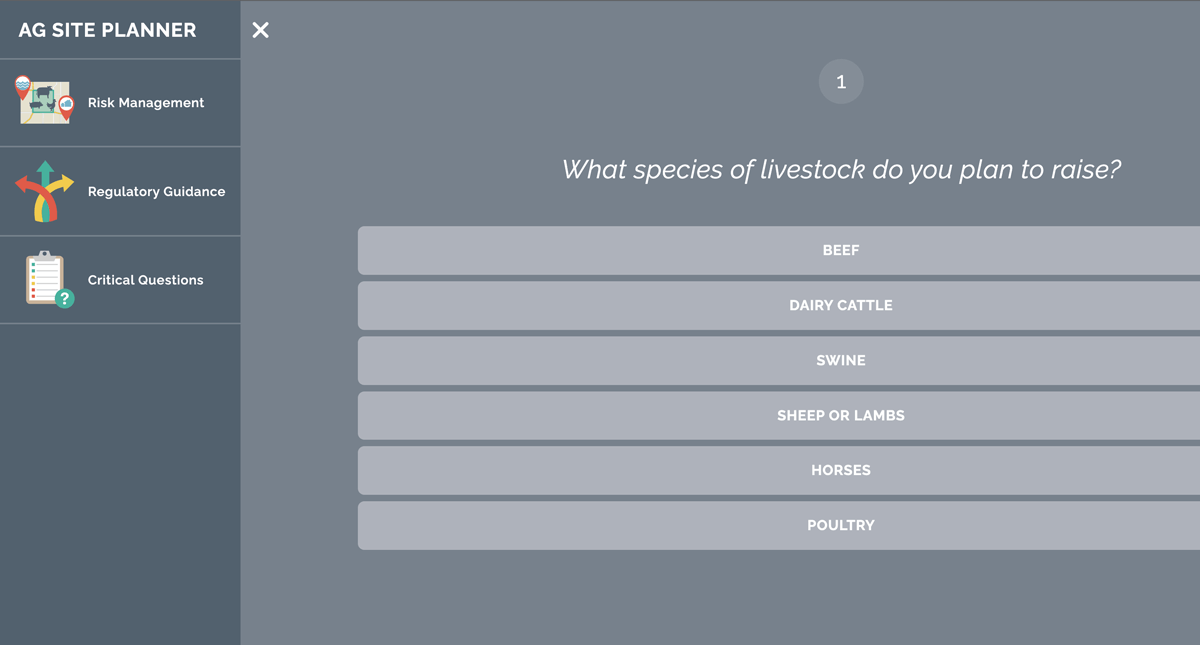Select HORSES from the answer list
Image resolution: width=1200 pixels, height=645 pixels.
tap(841, 470)
